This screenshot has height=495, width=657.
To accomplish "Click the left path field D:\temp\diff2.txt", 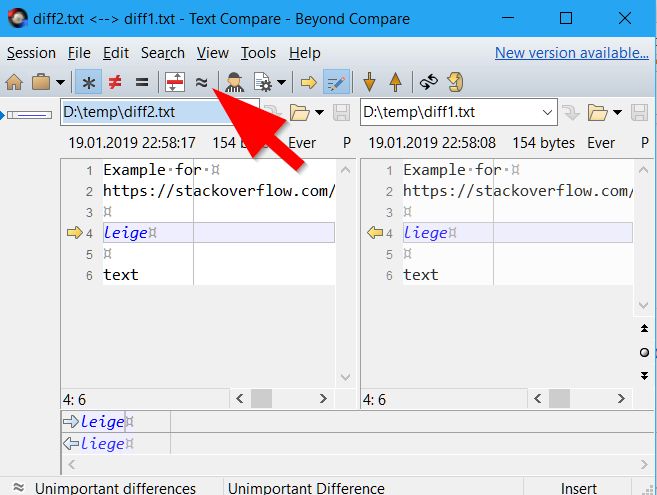I will pyautogui.click(x=160, y=112).
